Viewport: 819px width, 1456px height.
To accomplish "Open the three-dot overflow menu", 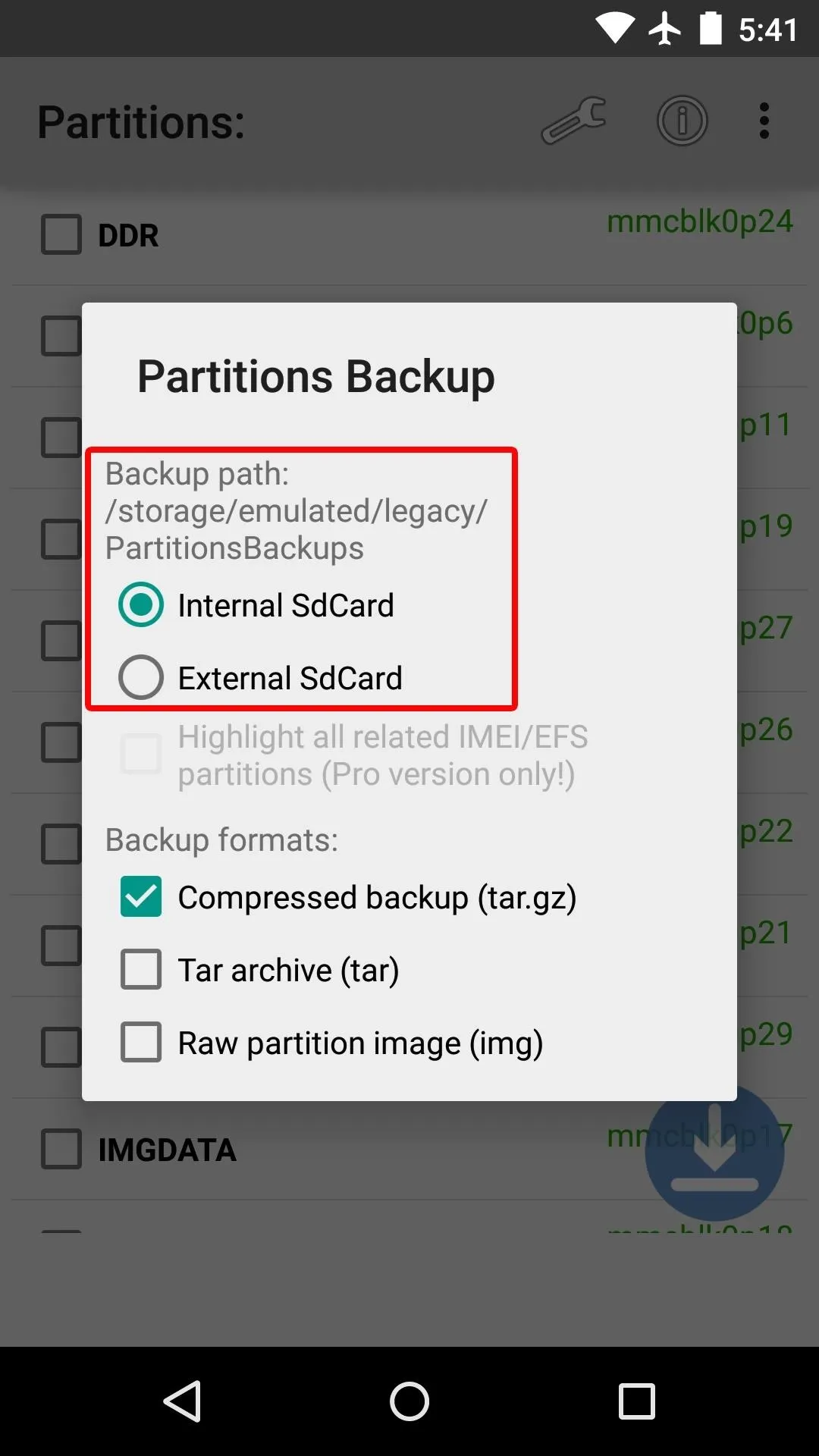I will (x=764, y=121).
